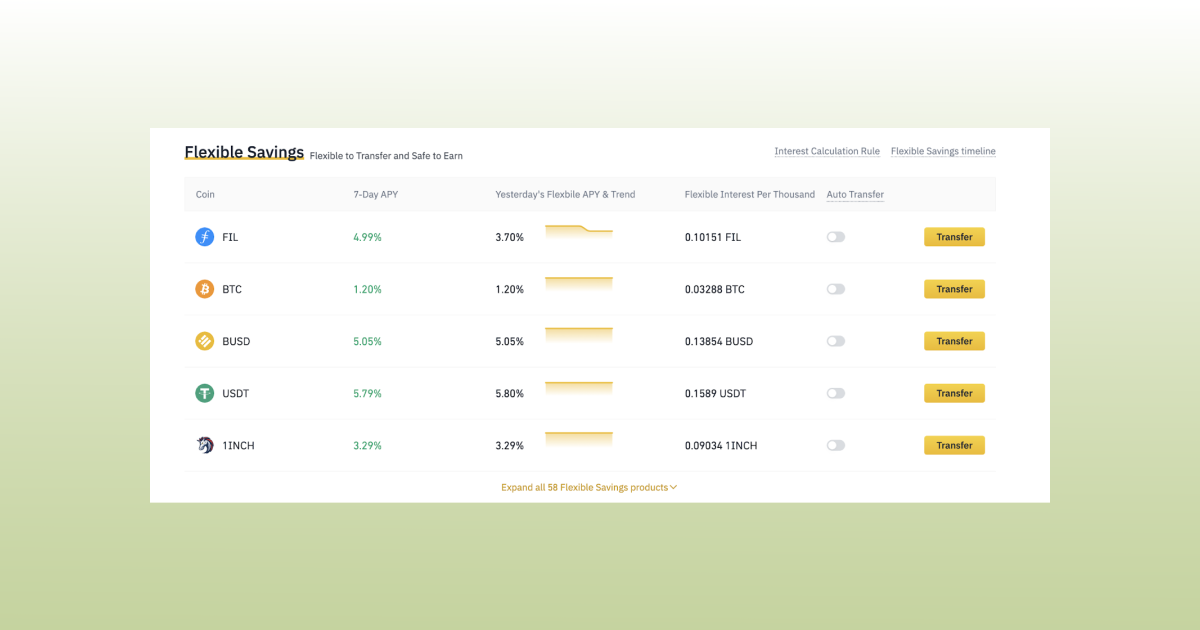This screenshot has width=1200, height=630.
Task: Open Interest Calculation Rule
Action: point(827,151)
